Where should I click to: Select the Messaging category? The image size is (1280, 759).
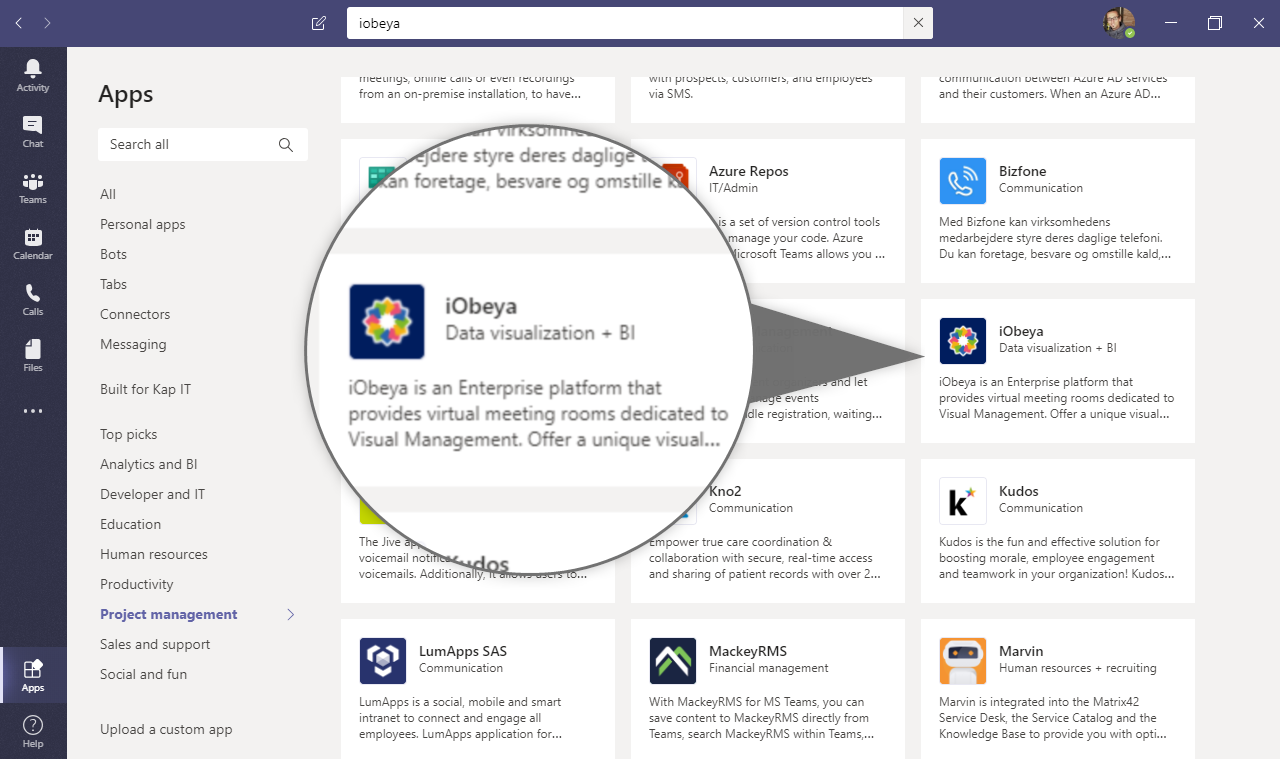pyautogui.click(x=133, y=344)
